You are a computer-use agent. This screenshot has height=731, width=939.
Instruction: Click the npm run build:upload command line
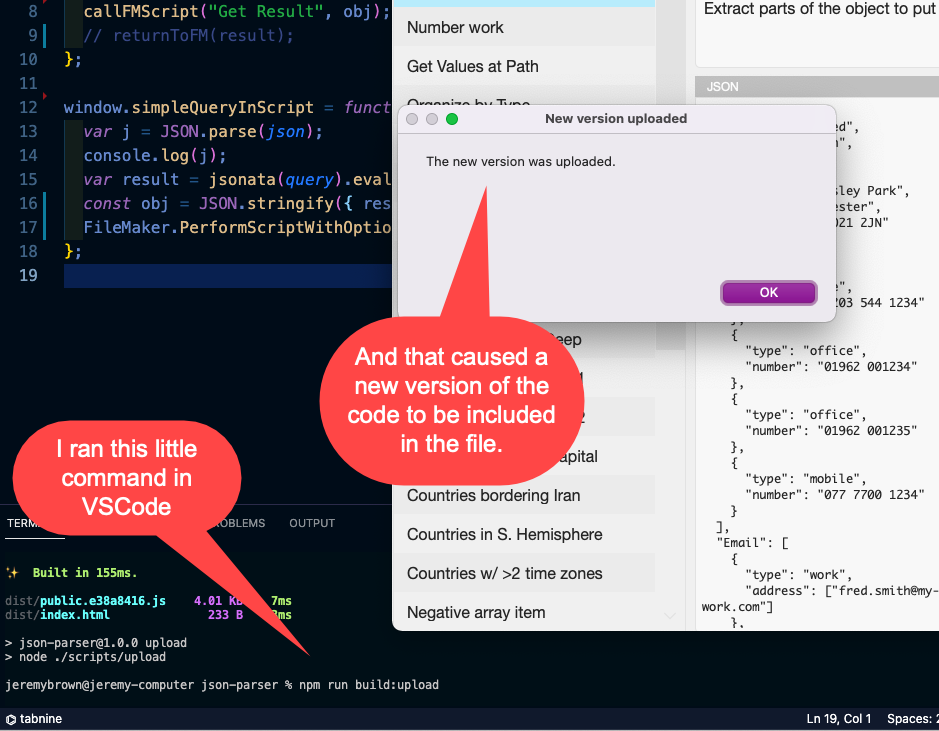click(369, 685)
